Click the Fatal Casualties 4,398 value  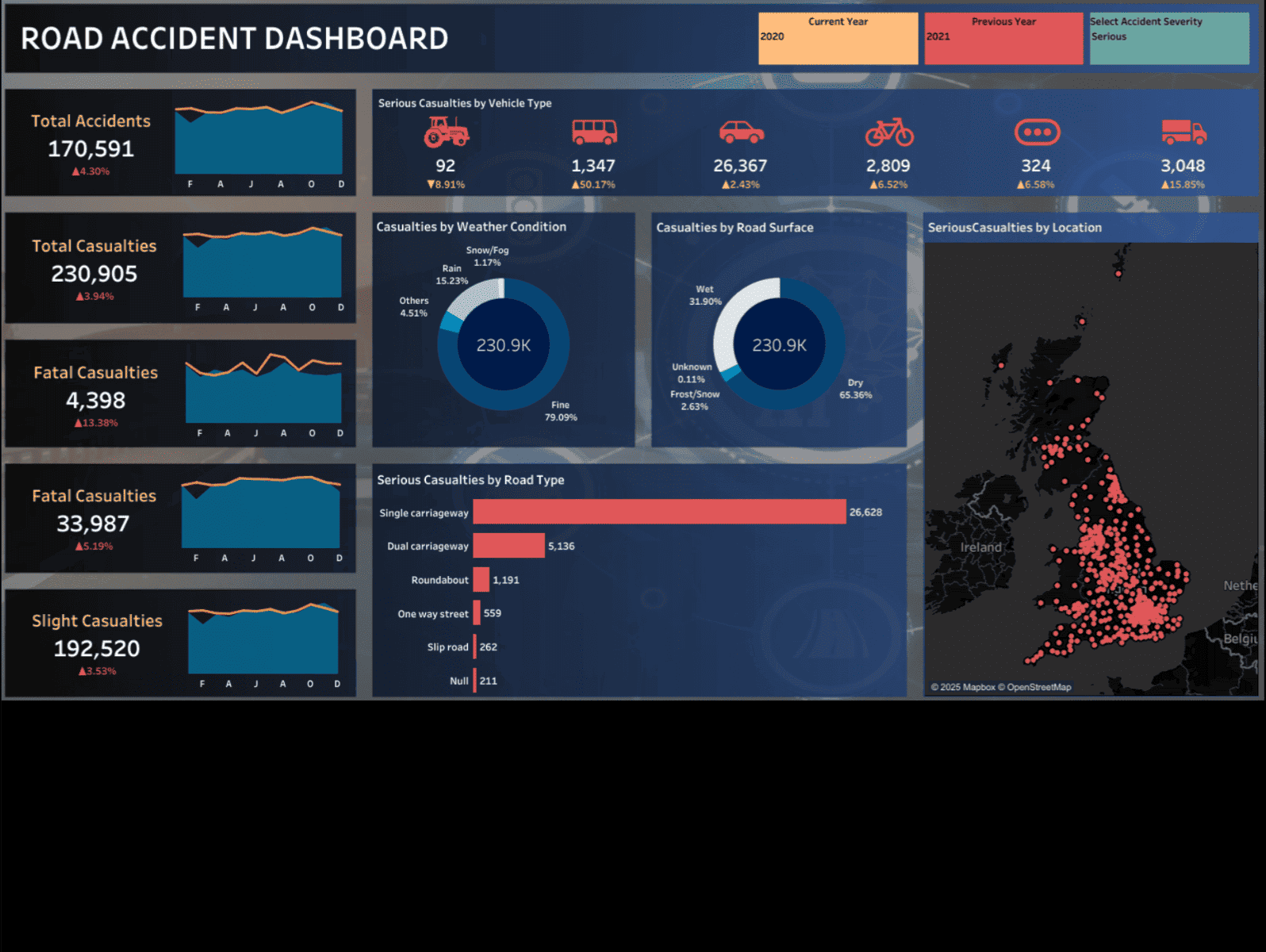point(96,401)
